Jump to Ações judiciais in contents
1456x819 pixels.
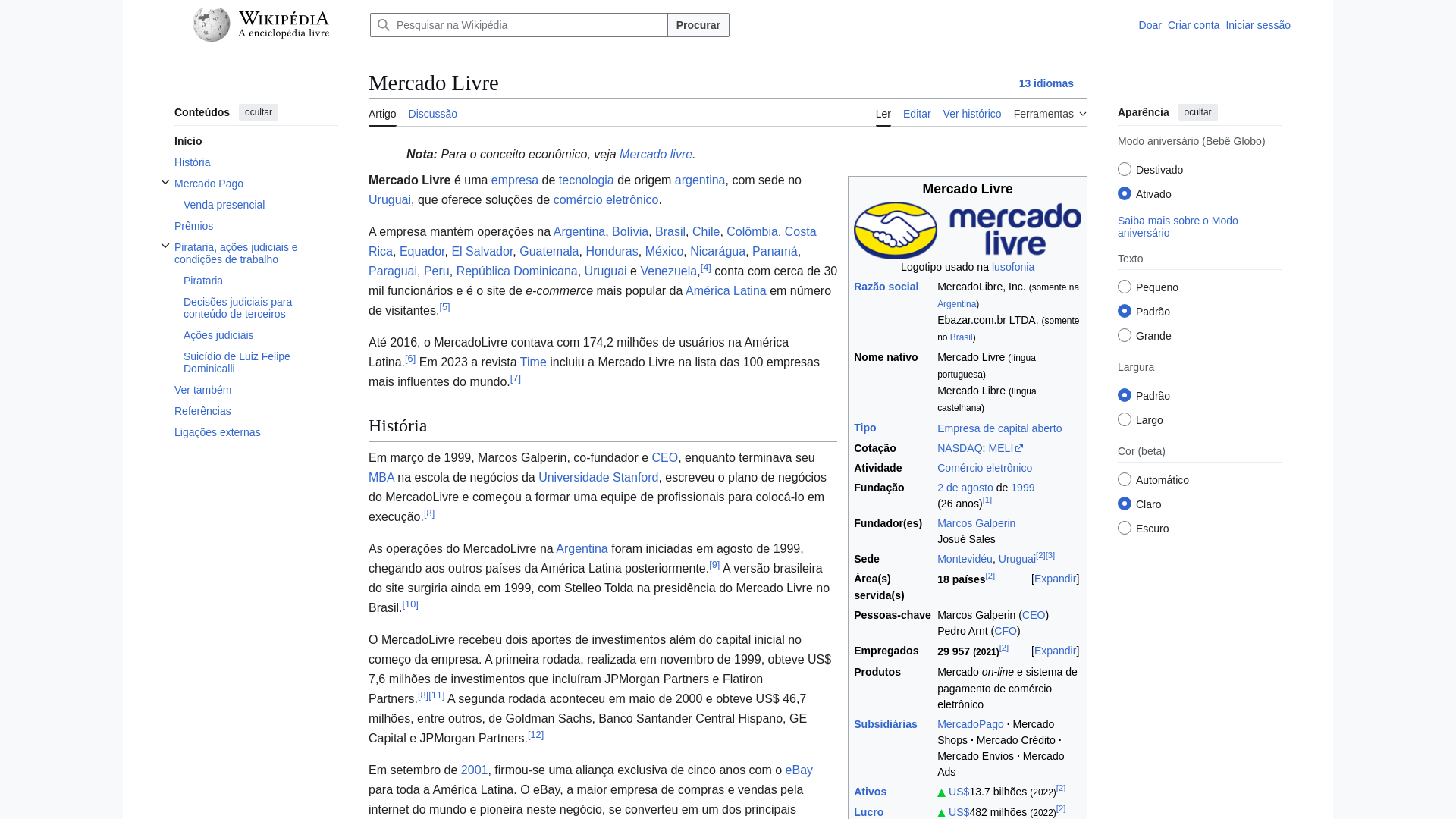coord(218,335)
